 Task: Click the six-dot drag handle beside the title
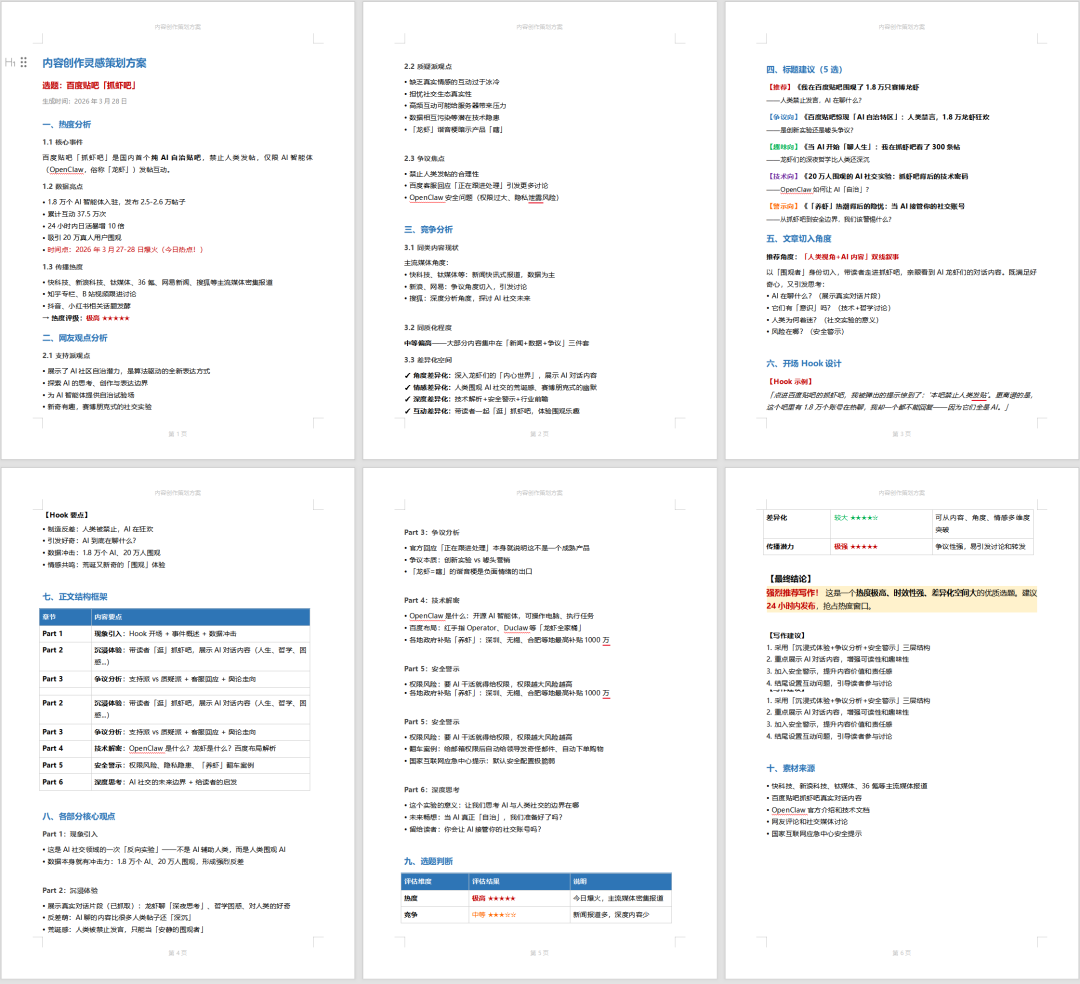coord(24,62)
